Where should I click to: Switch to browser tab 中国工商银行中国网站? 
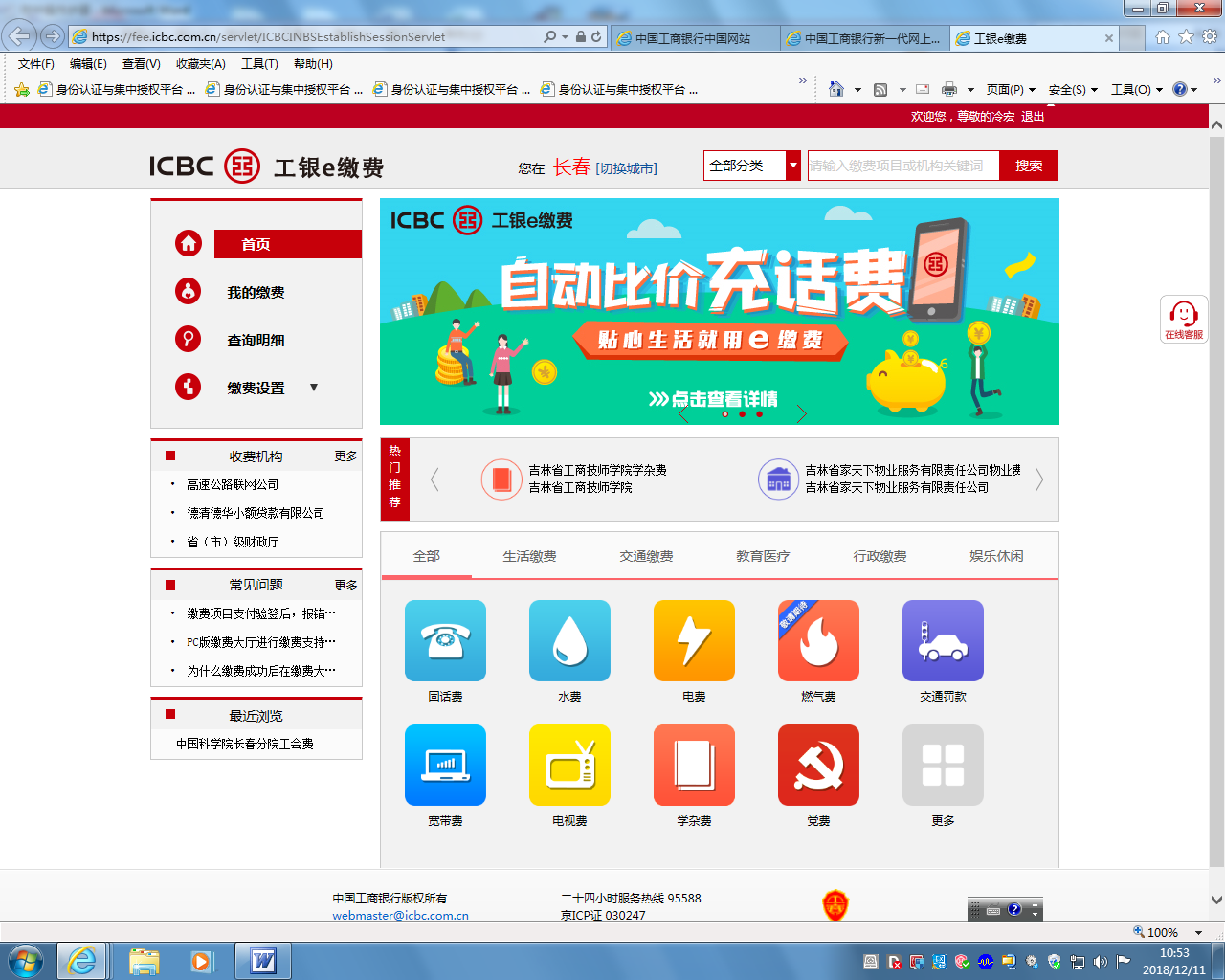pos(695,38)
